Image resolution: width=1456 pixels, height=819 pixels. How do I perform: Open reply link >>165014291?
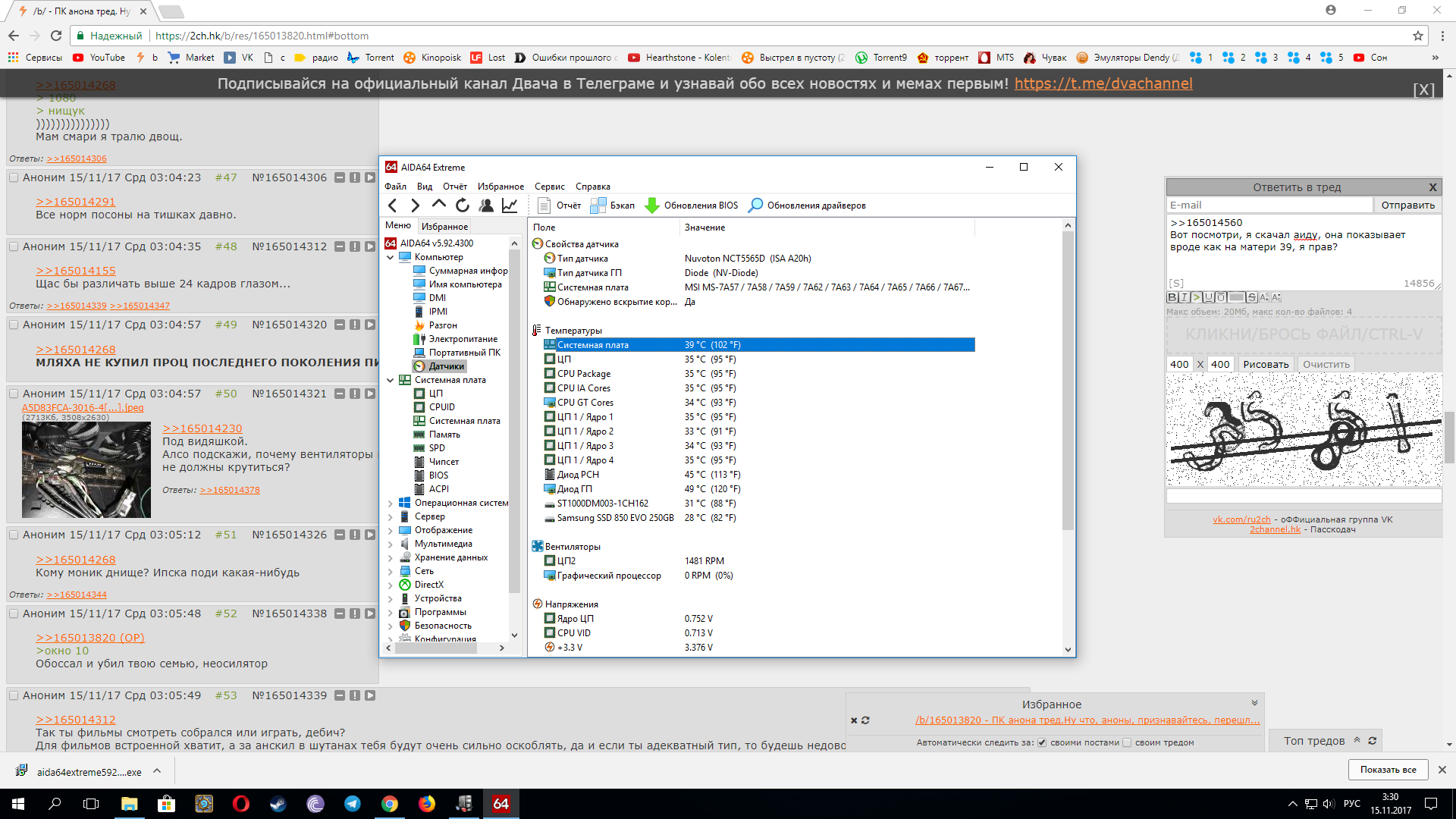pyautogui.click(x=76, y=202)
